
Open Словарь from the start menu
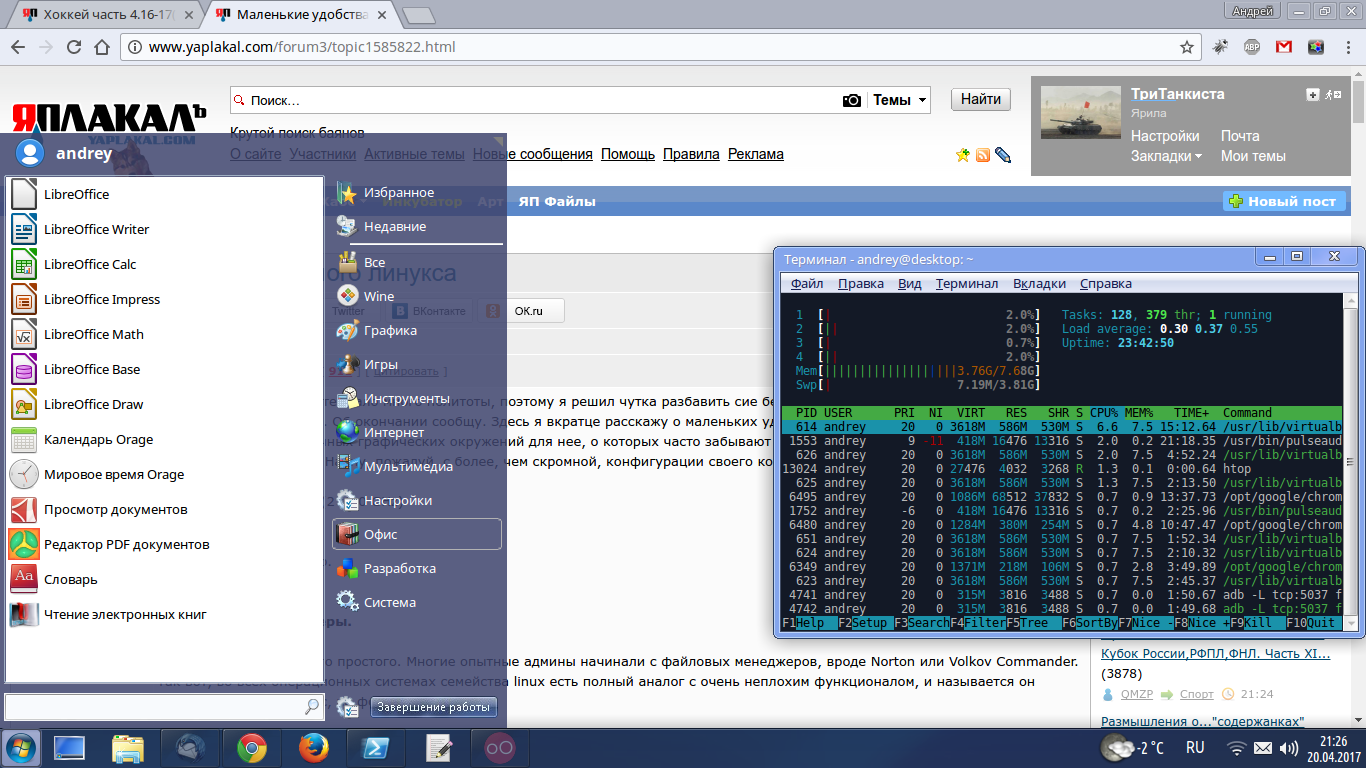(x=164, y=579)
